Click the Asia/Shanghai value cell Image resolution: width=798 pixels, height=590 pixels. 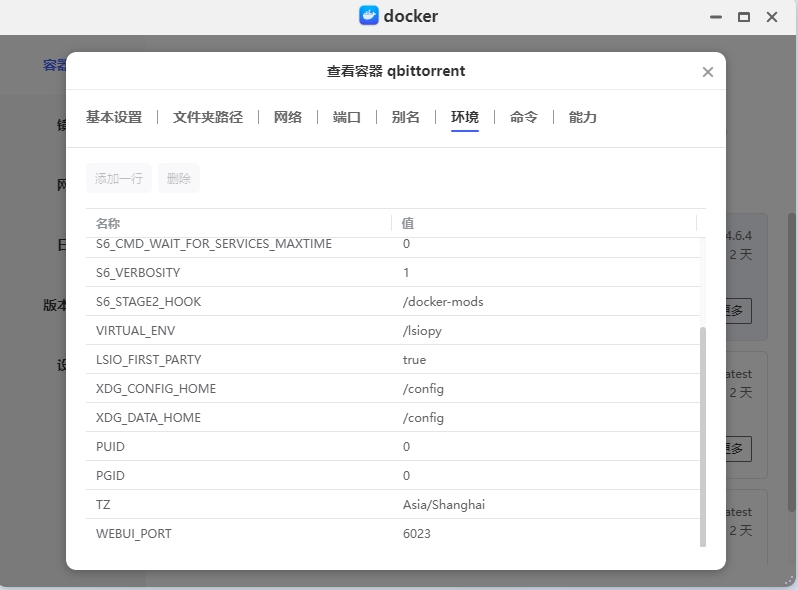coord(444,505)
